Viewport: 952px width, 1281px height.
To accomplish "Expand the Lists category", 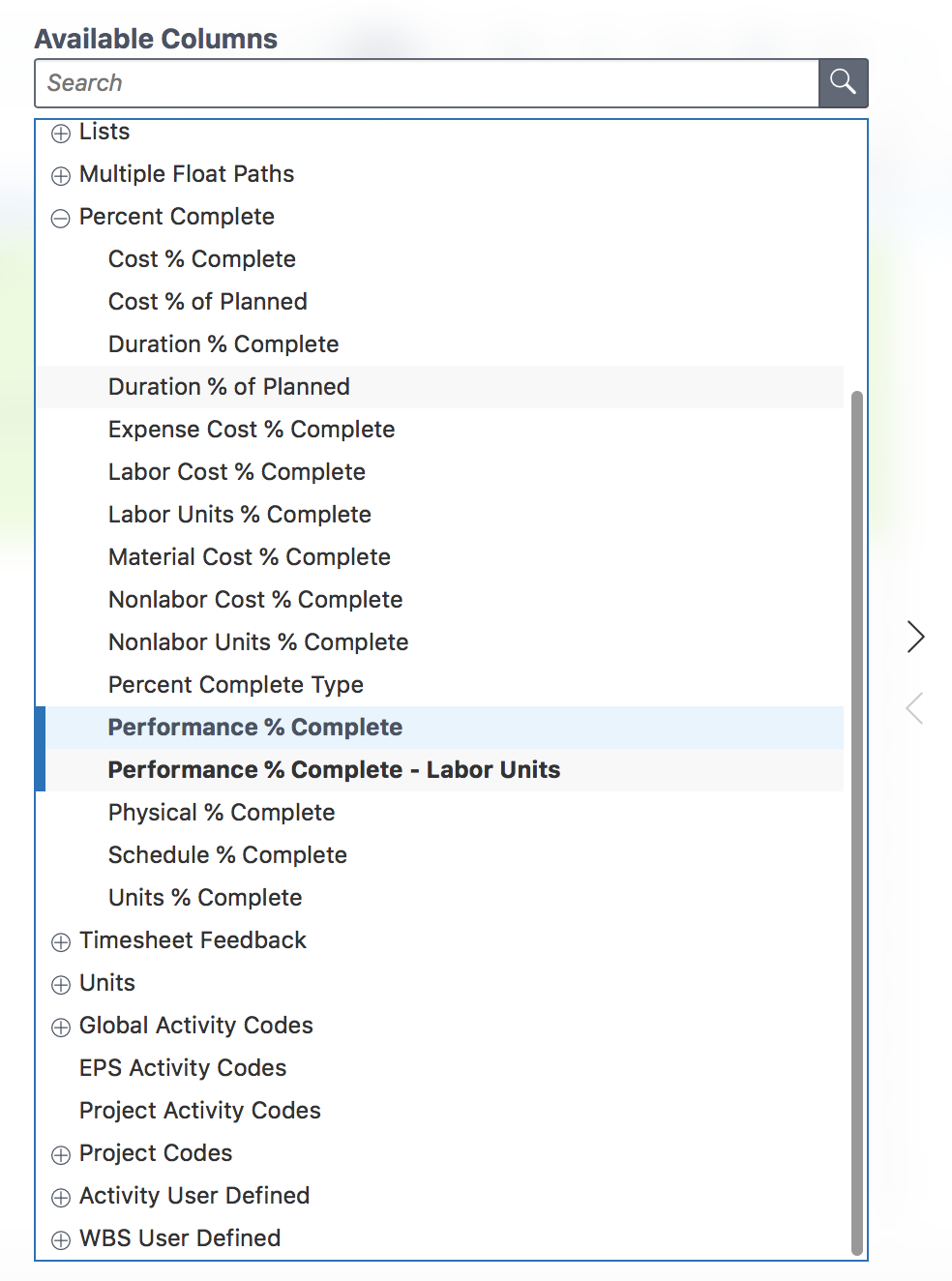I will coord(60,134).
